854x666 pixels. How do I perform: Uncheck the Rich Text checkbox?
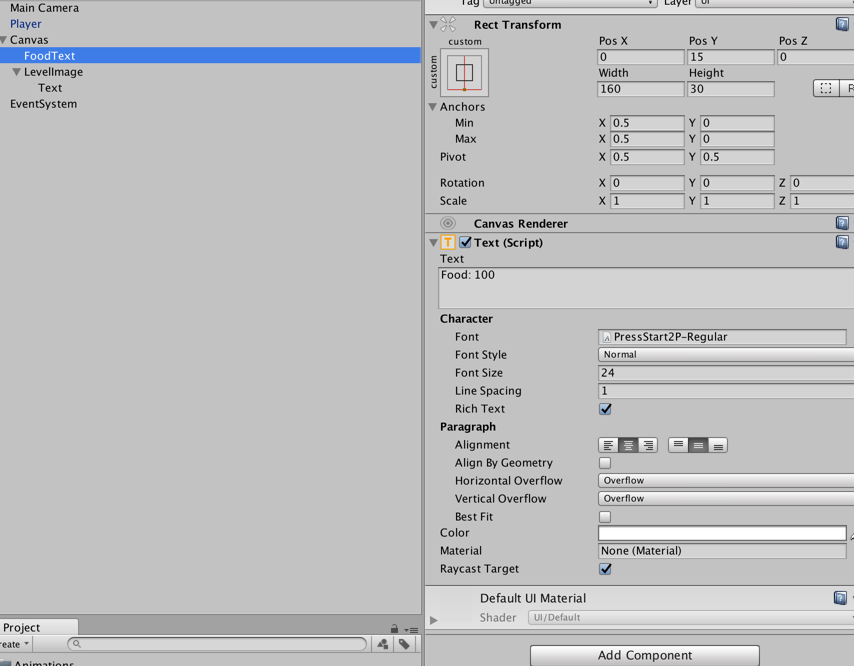point(605,409)
